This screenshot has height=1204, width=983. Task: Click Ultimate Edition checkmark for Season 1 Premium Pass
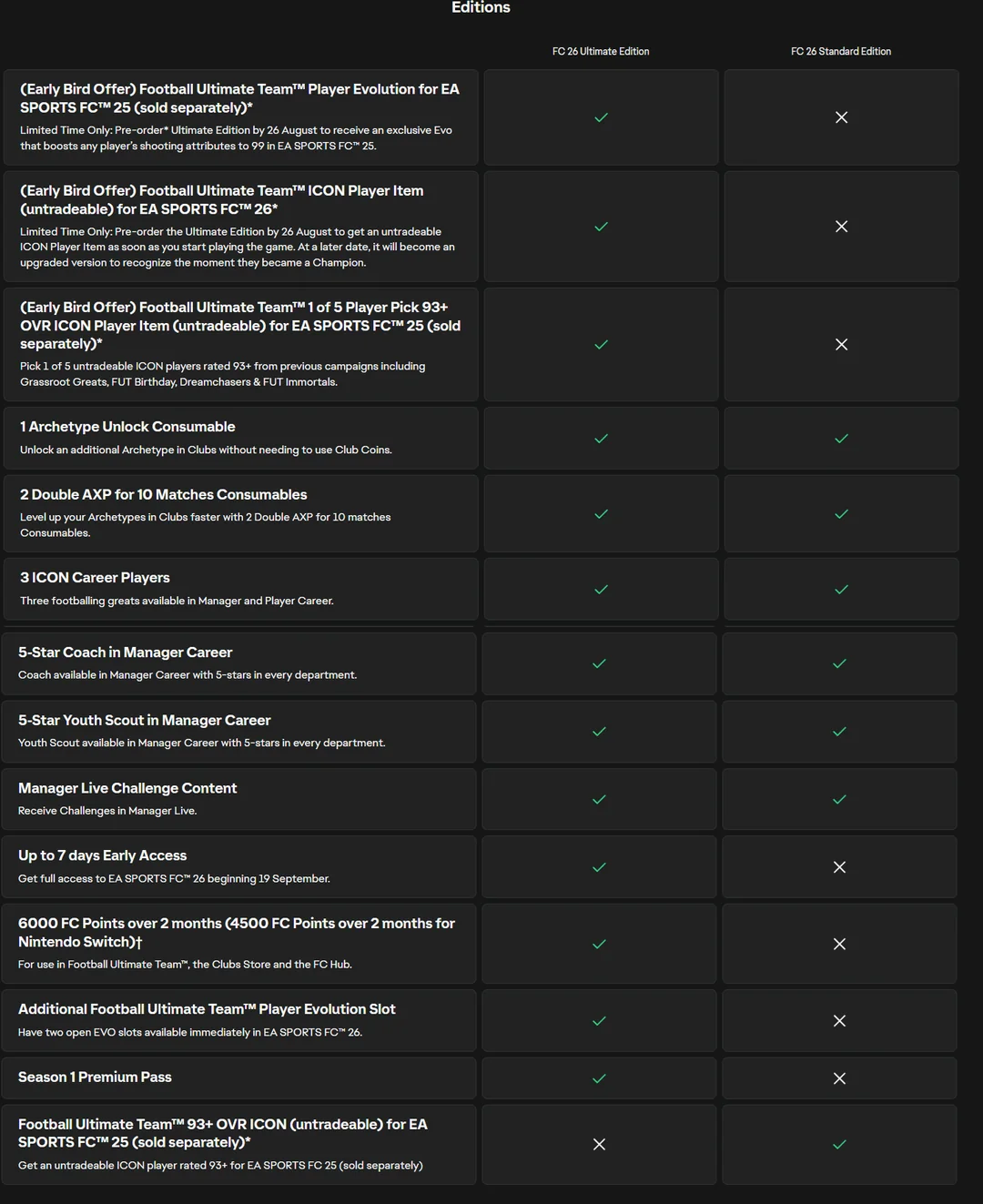(x=599, y=1078)
